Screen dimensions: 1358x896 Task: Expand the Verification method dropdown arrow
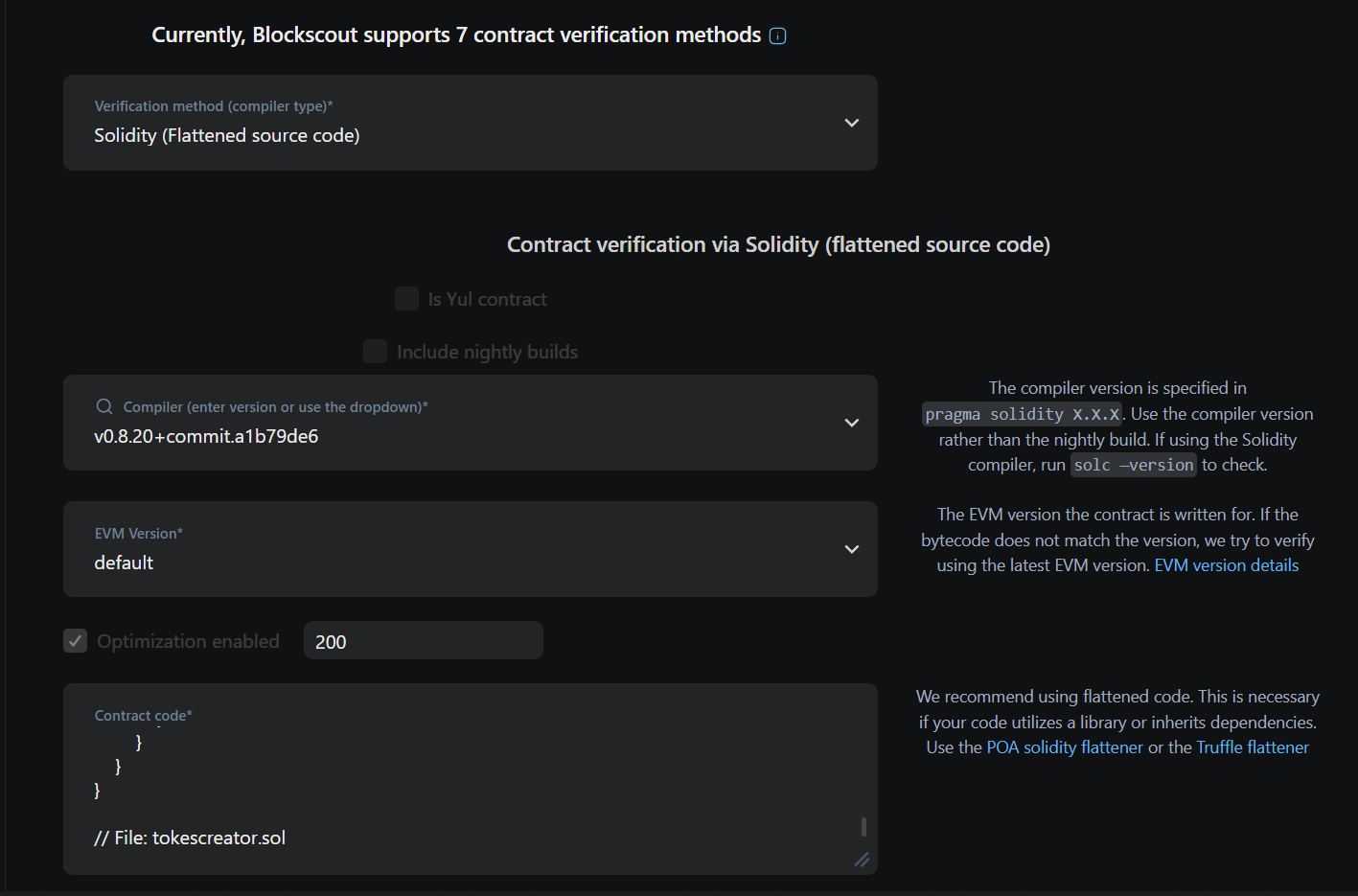click(x=851, y=123)
